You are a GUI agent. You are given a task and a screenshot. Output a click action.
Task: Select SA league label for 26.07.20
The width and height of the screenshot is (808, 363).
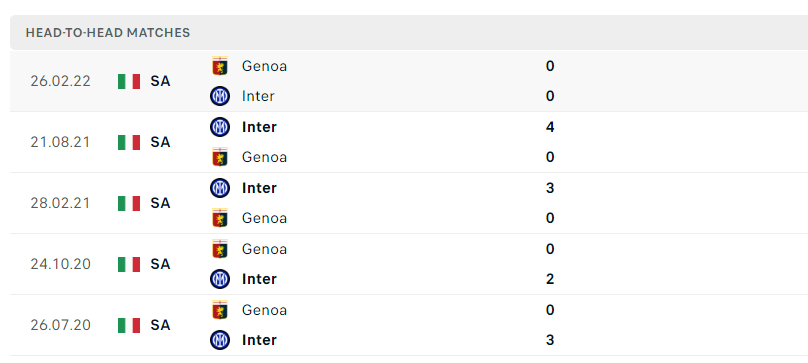coord(160,325)
